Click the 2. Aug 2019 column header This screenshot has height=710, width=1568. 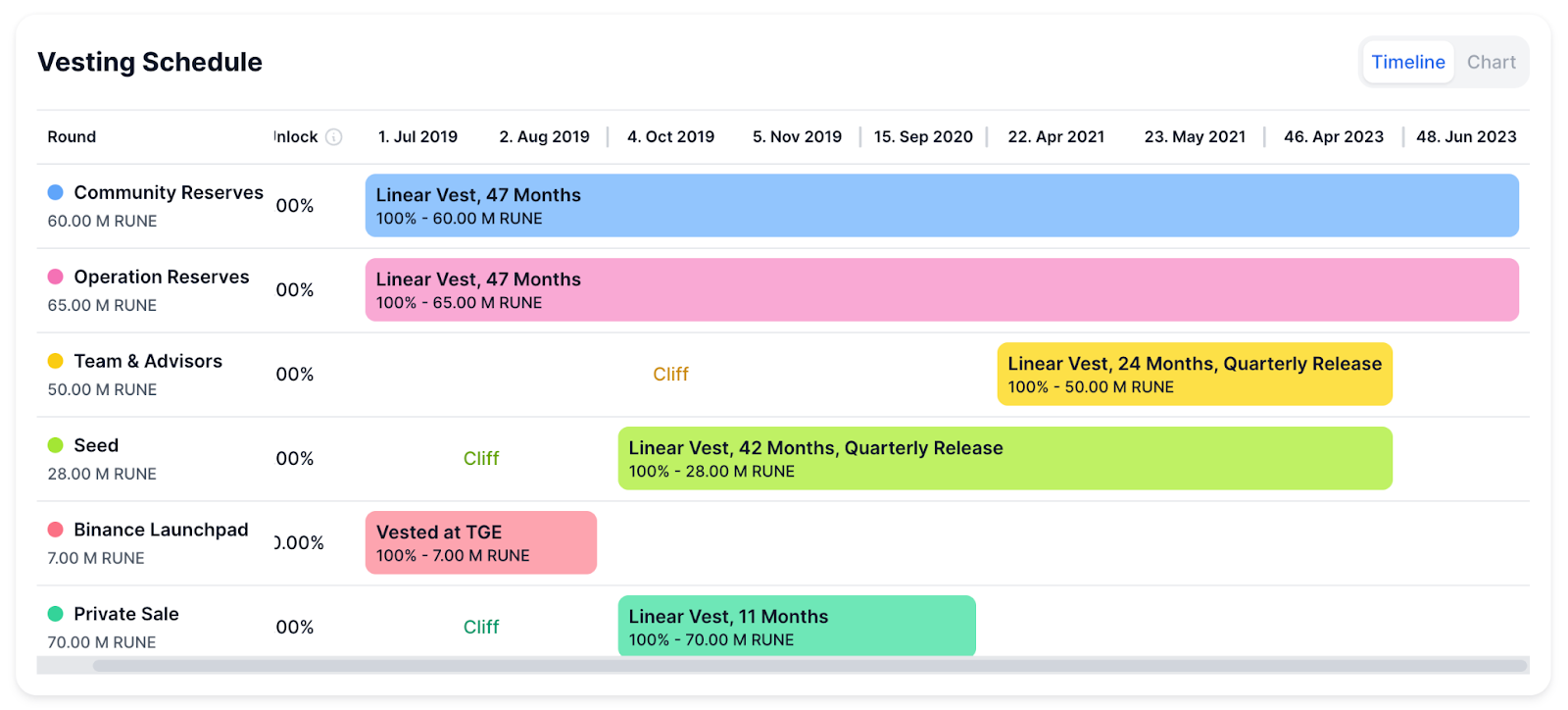tap(544, 137)
